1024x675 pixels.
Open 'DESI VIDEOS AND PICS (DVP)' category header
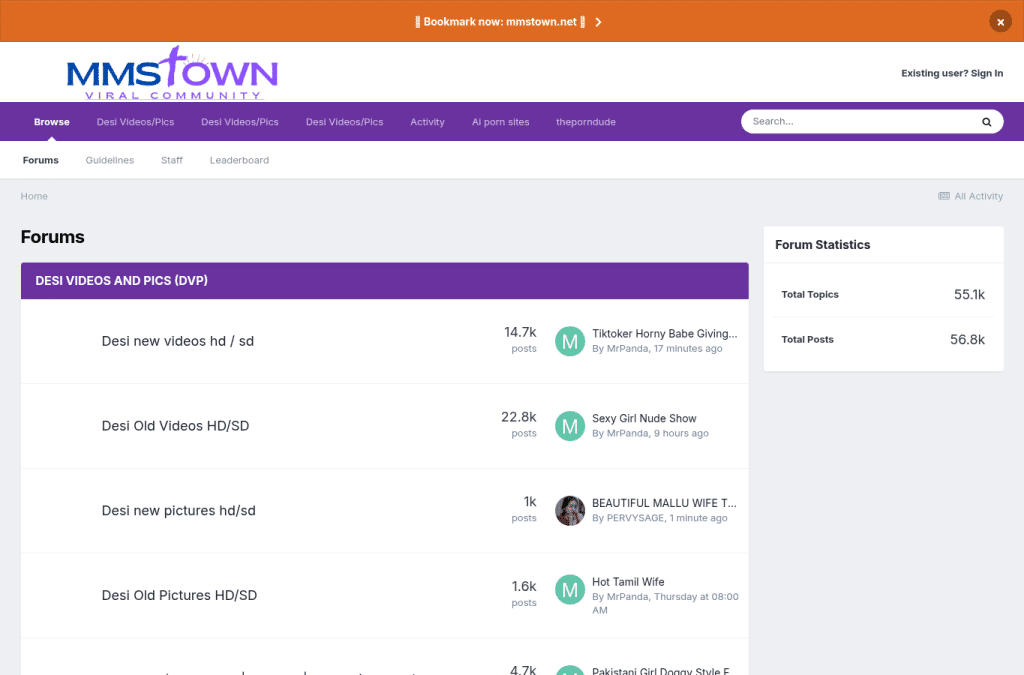pyautogui.click(x=121, y=281)
